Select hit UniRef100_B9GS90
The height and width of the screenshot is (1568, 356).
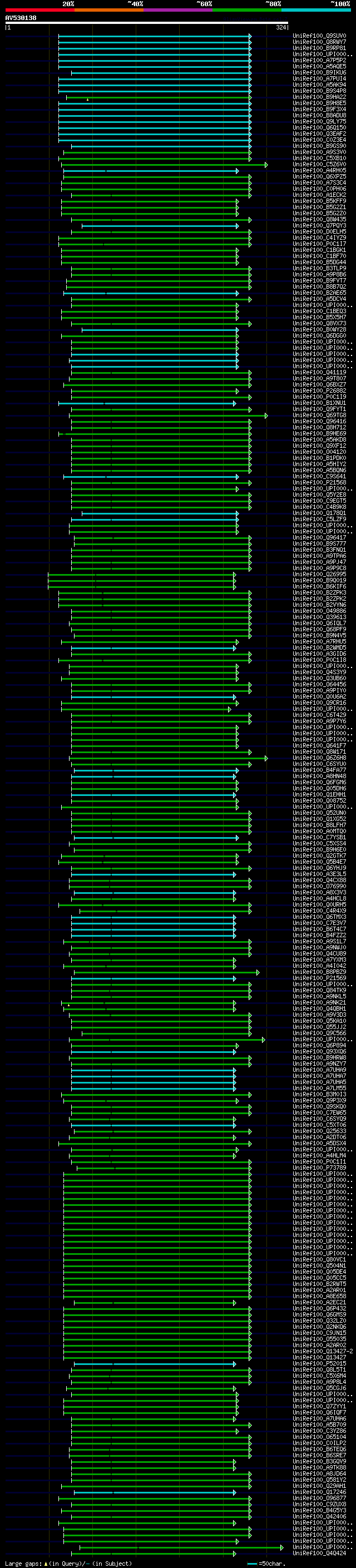click(319, 146)
